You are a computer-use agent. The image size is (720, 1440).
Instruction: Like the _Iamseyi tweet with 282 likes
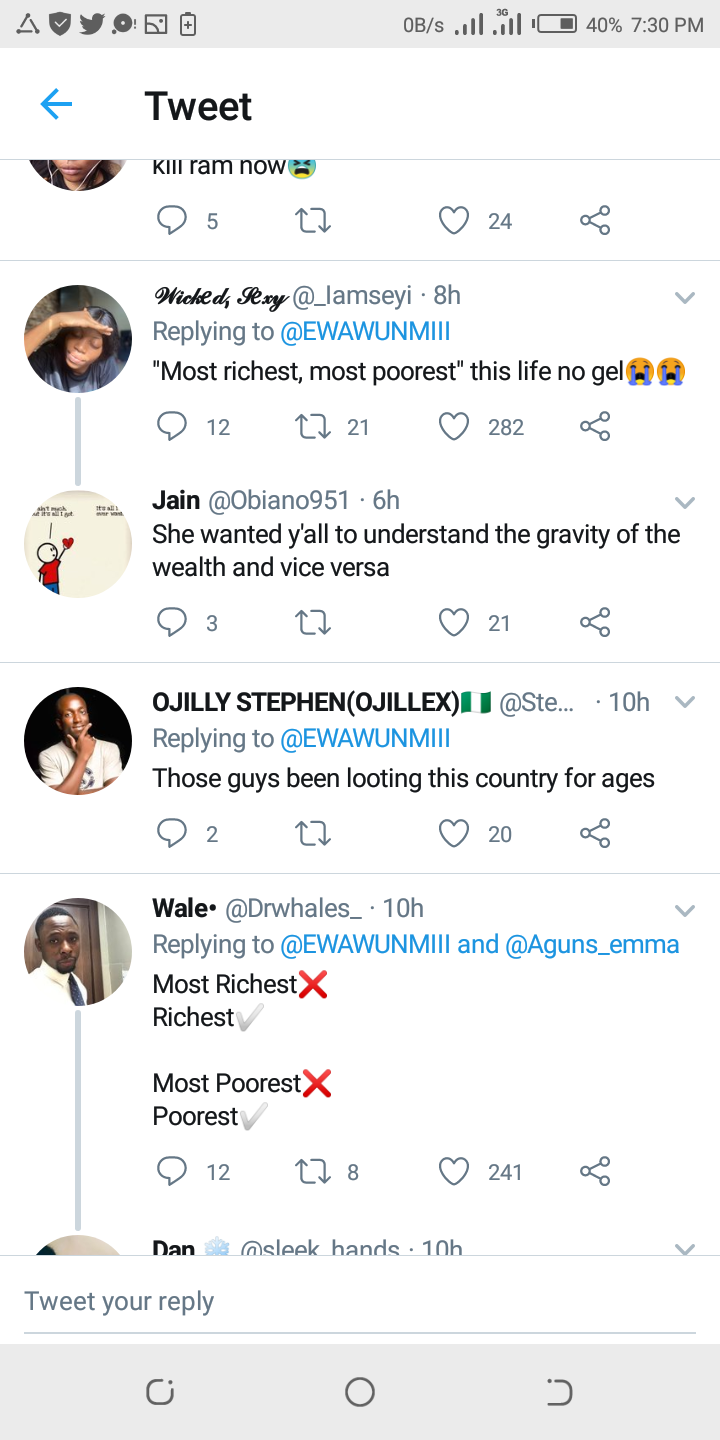(x=454, y=427)
